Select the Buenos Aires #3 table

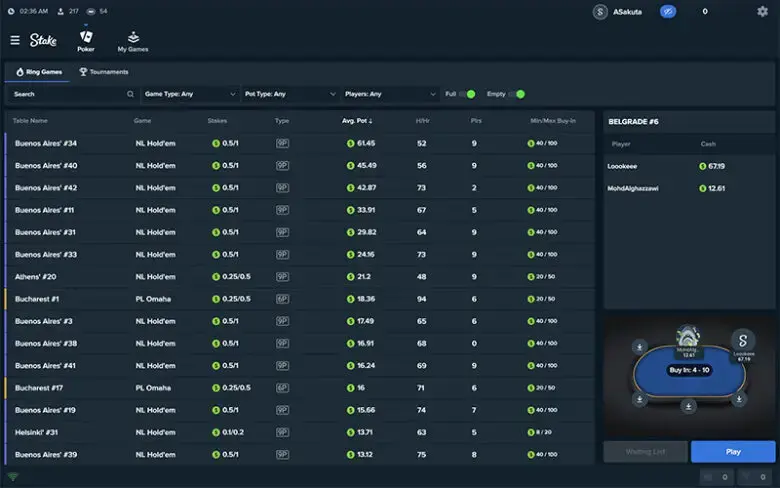pyautogui.click(x=300, y=321)
